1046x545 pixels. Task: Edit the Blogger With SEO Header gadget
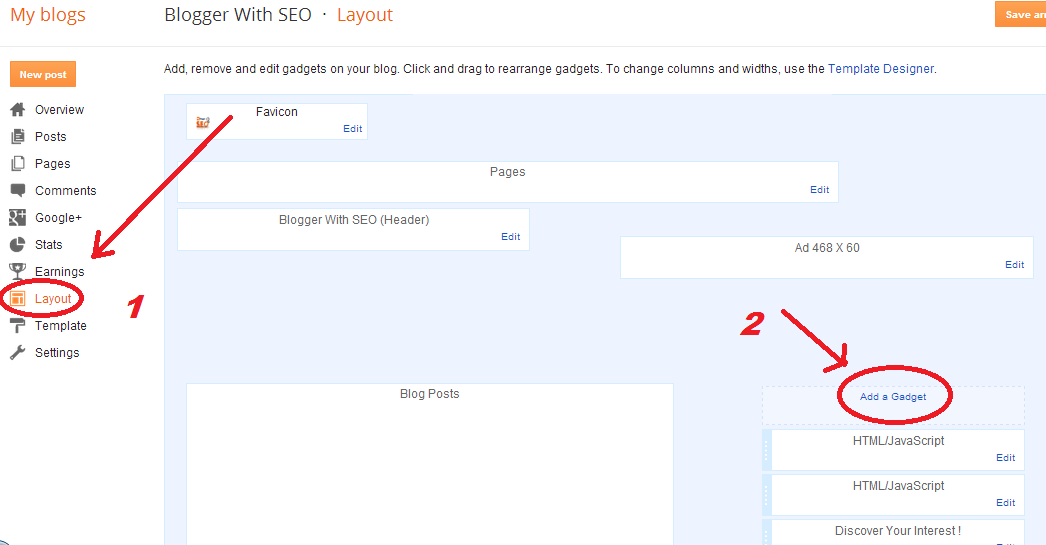pos(511,237)
